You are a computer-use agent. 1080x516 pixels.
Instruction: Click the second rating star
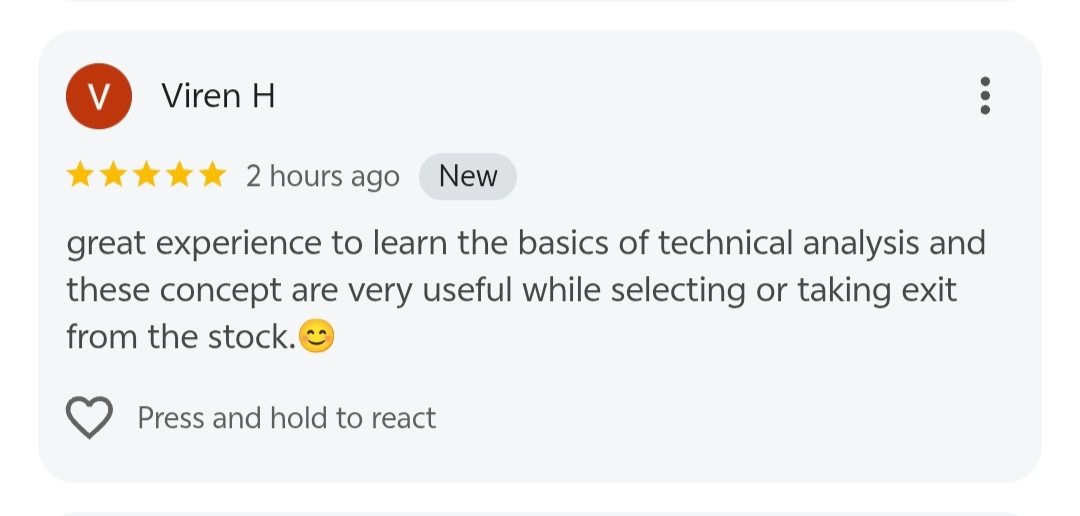pos(114,176)
